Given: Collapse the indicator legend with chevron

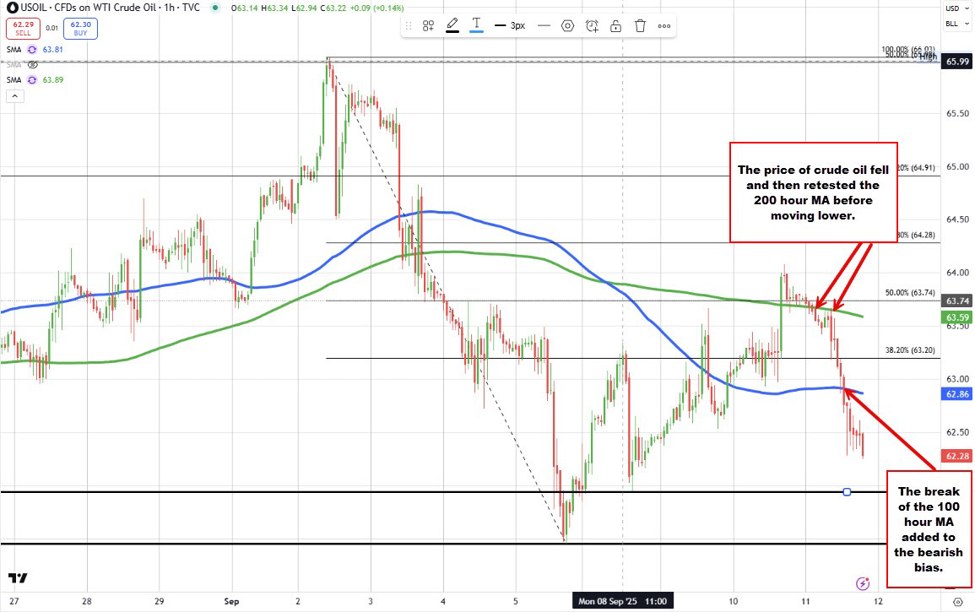Looking at the screenshot, I should coord(14,97).
